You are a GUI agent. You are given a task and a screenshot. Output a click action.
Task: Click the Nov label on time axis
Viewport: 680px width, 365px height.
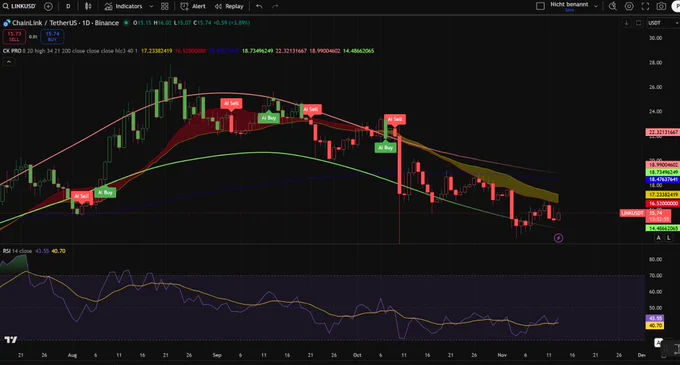coord(502,355)
